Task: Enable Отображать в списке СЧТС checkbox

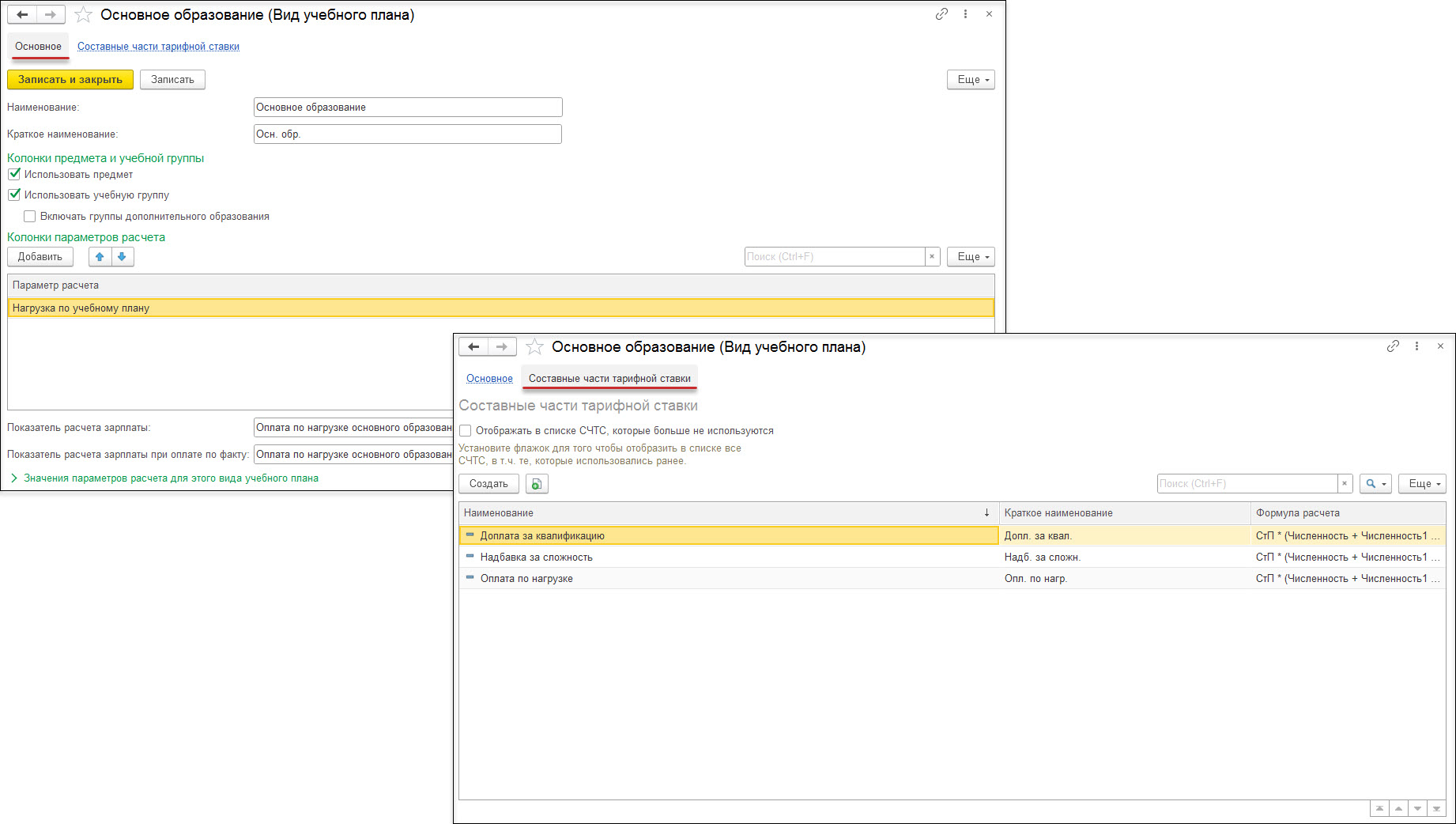Action: [466, 431]
